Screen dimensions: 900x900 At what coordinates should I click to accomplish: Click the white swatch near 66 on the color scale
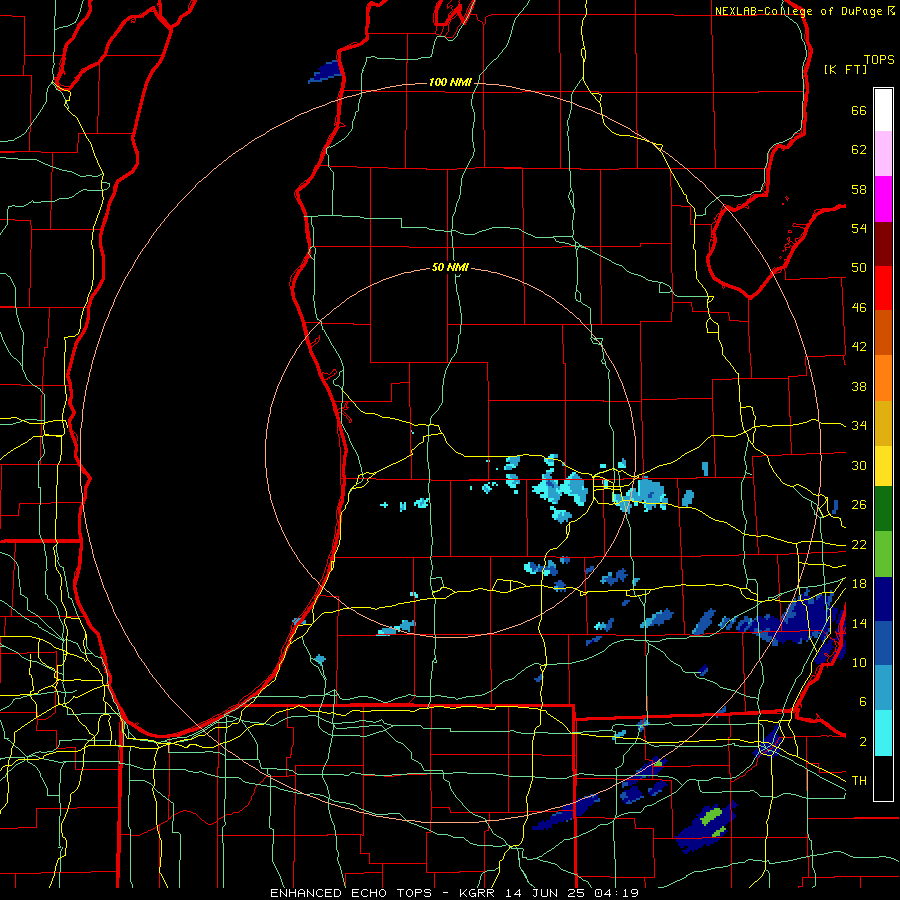(883, 110)
